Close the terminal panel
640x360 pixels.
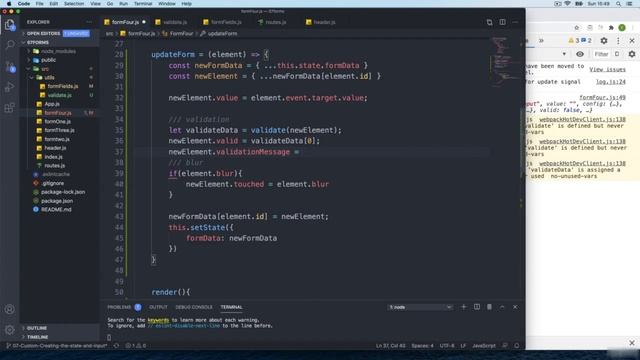(x=515, y=307)
